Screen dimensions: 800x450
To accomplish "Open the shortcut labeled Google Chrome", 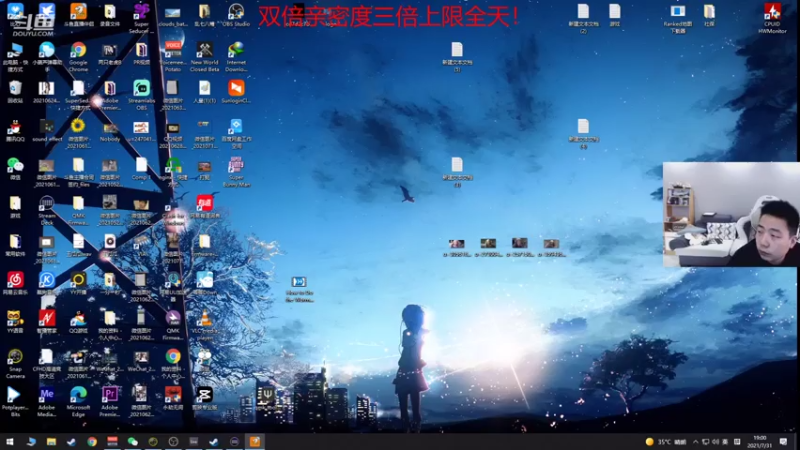I will 78,56.
